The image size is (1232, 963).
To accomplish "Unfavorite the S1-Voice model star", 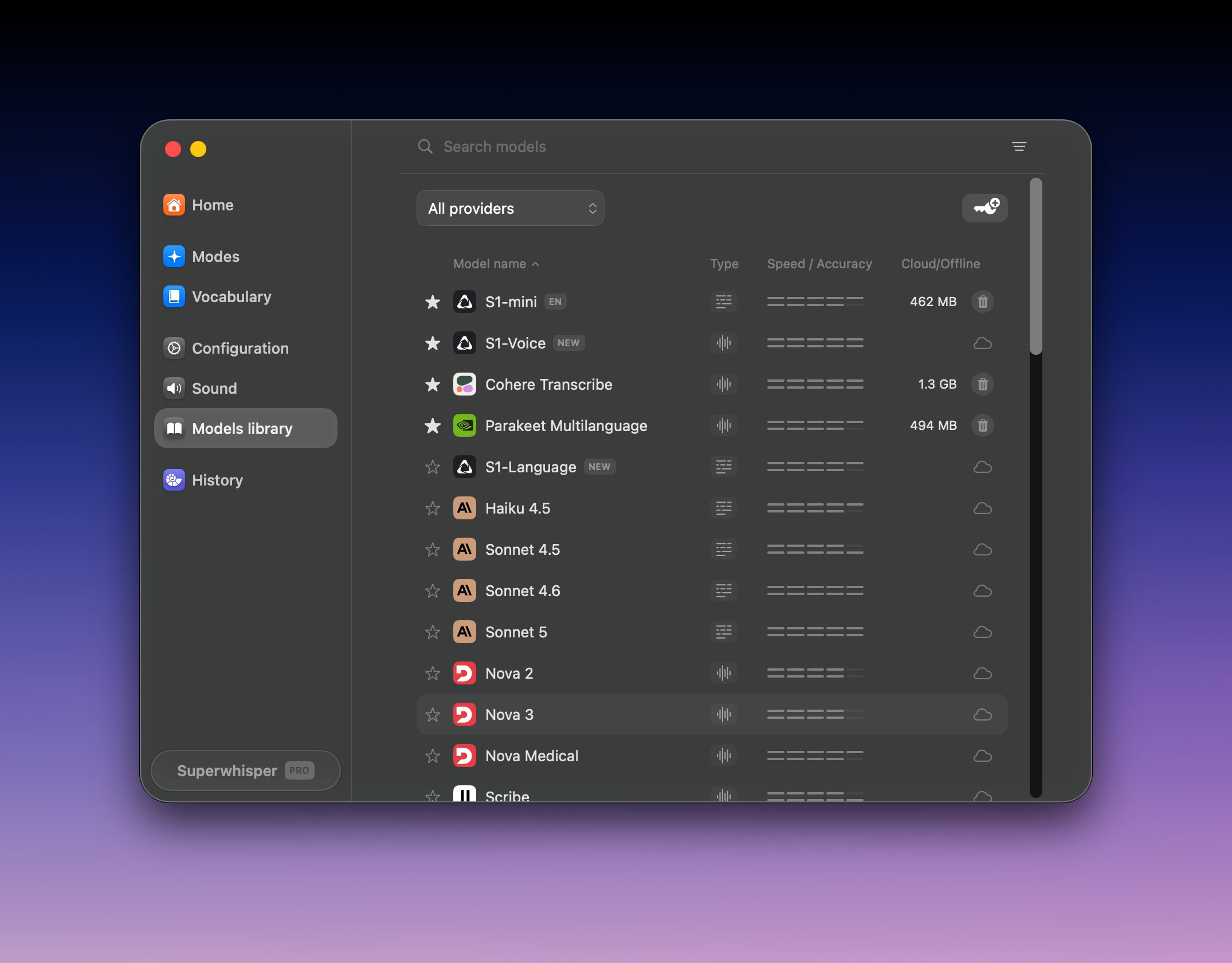I will [x=433, y=343].
